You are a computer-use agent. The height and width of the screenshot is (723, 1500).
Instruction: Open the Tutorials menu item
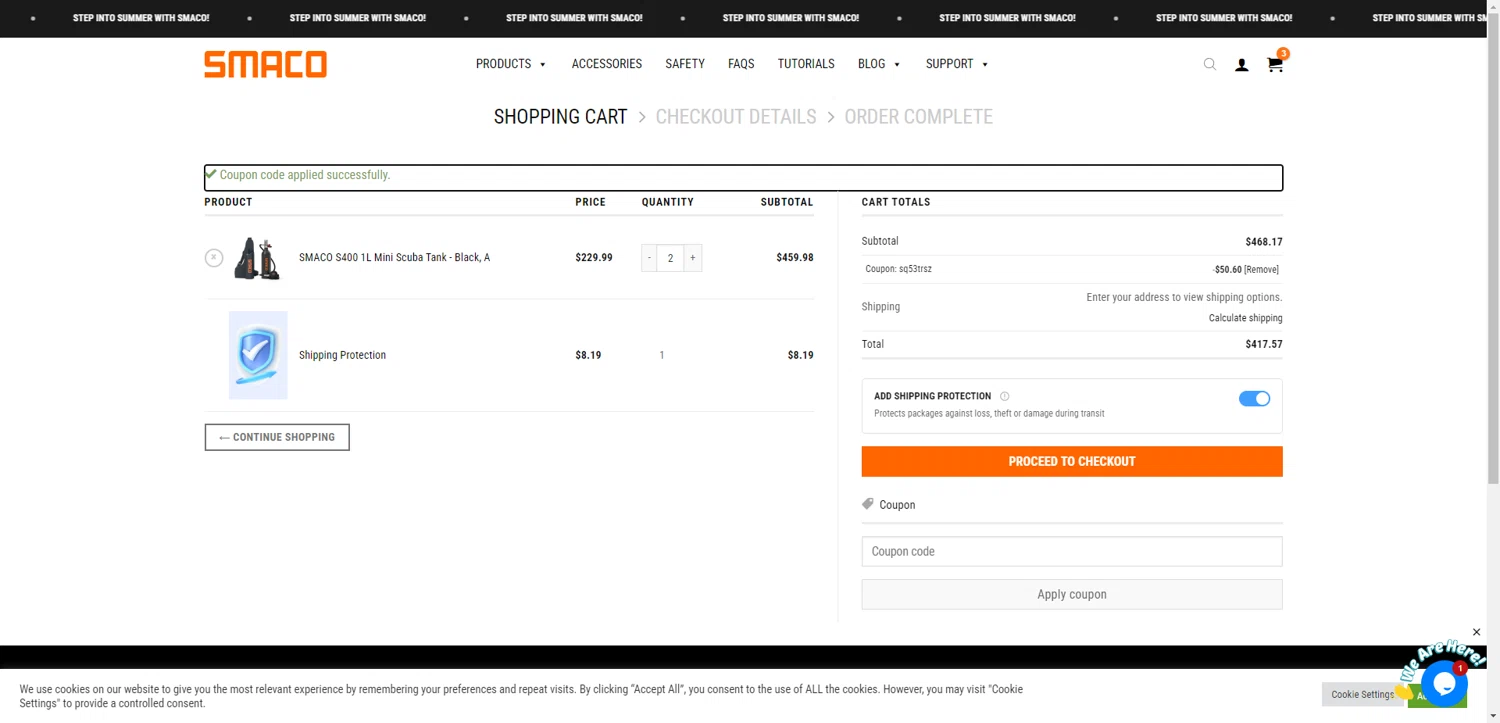(806, 64)
